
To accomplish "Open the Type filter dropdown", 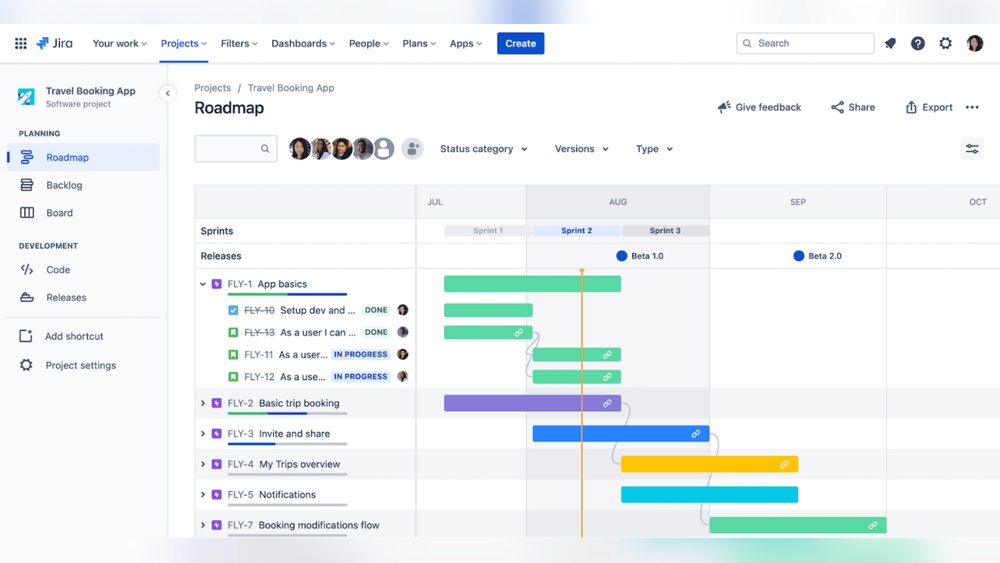I will (x=654, y=149).
